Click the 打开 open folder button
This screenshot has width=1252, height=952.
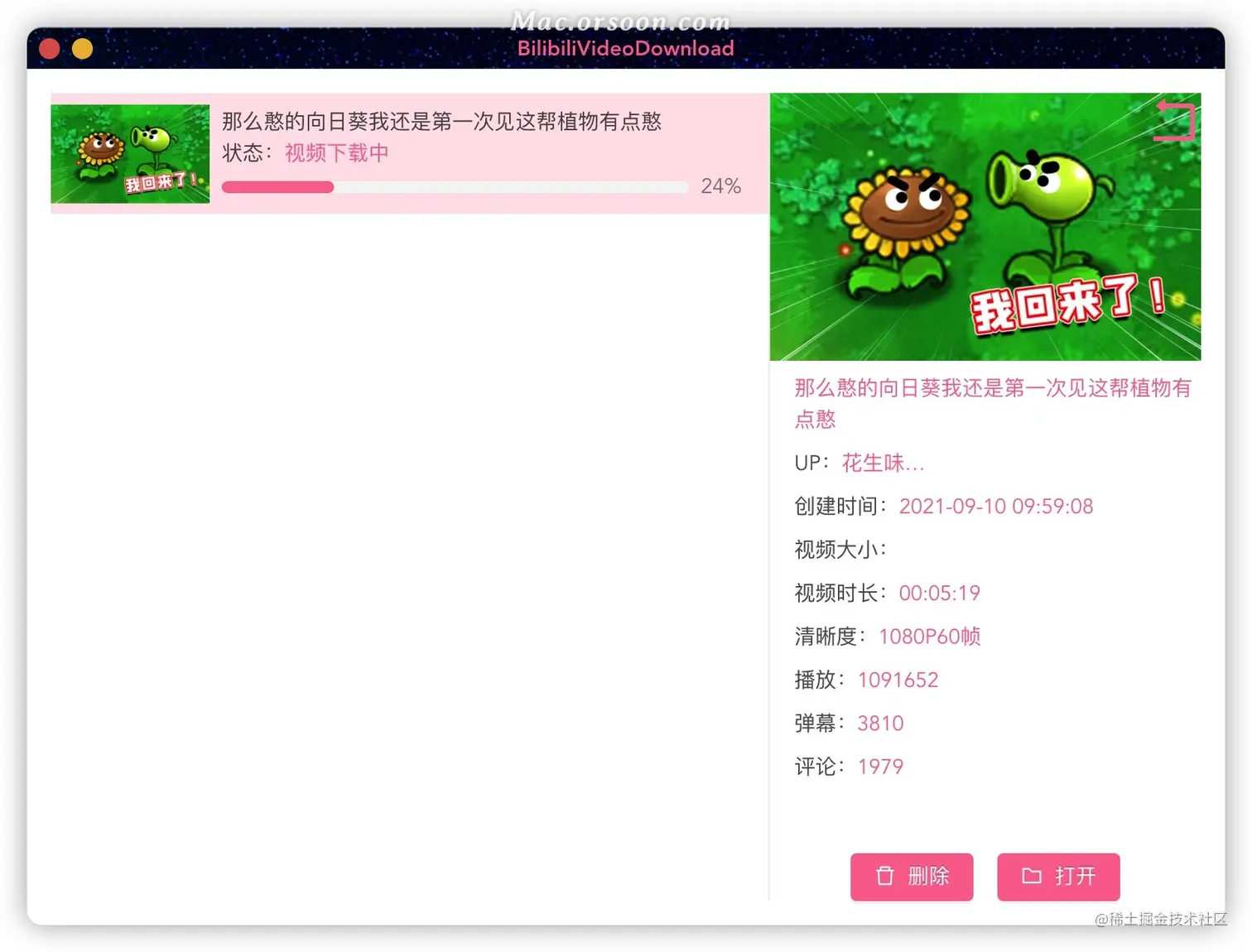(1058, 876)
